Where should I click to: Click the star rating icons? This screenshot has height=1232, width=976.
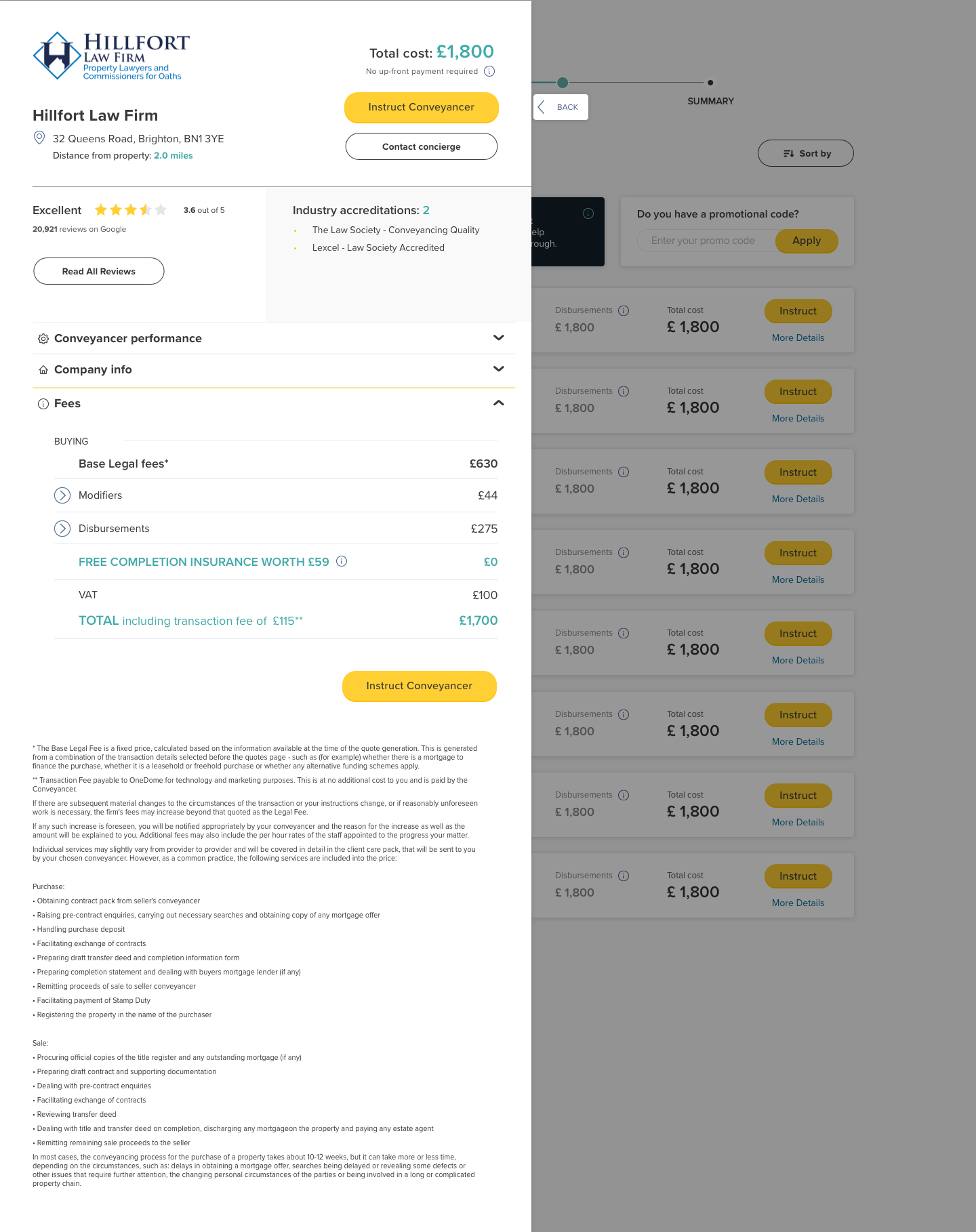tap(131, 210)
